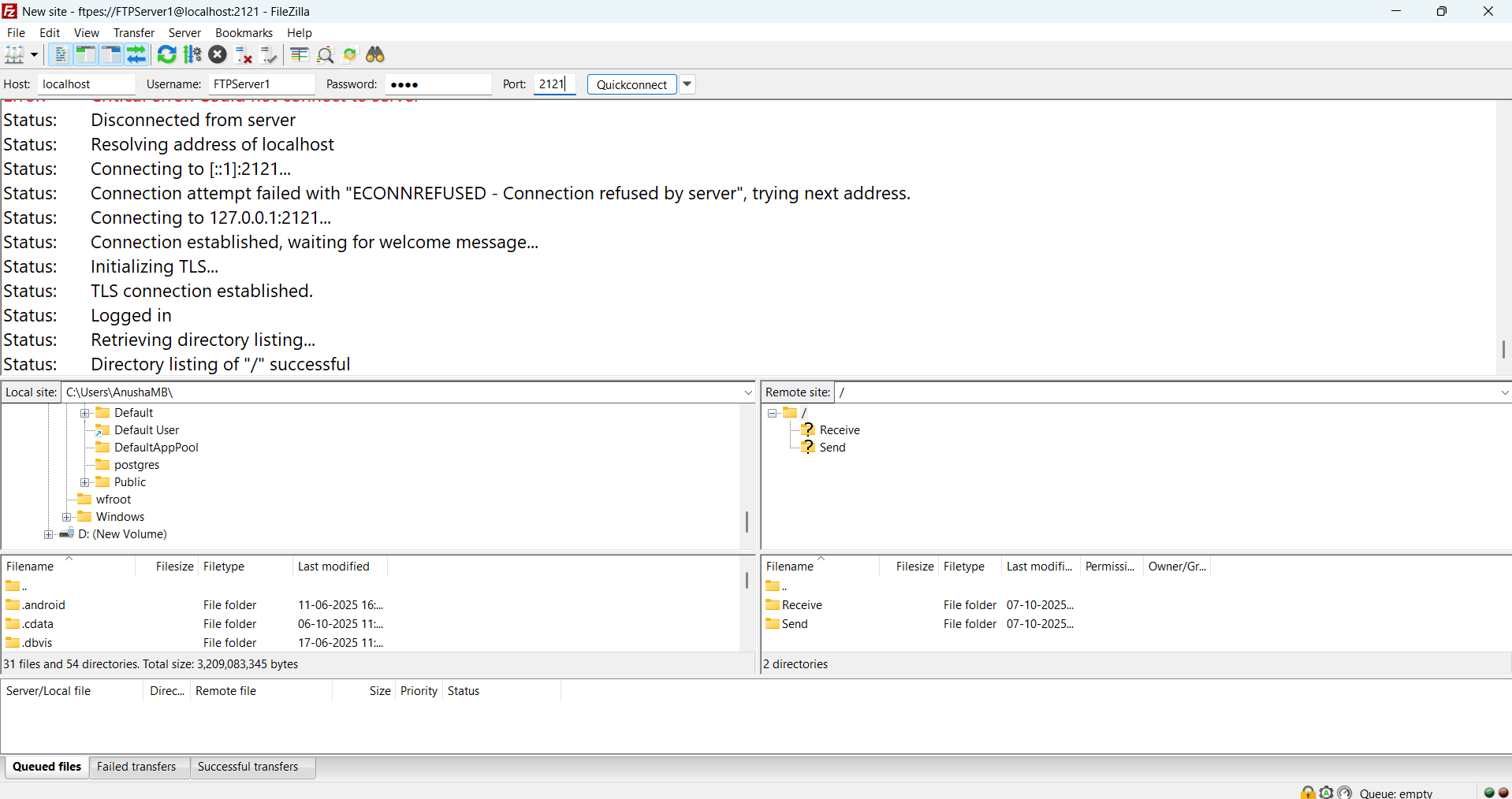Open the binoculars file search icon
Viewport: 1512px width, 799px height.
coord(375,54)
